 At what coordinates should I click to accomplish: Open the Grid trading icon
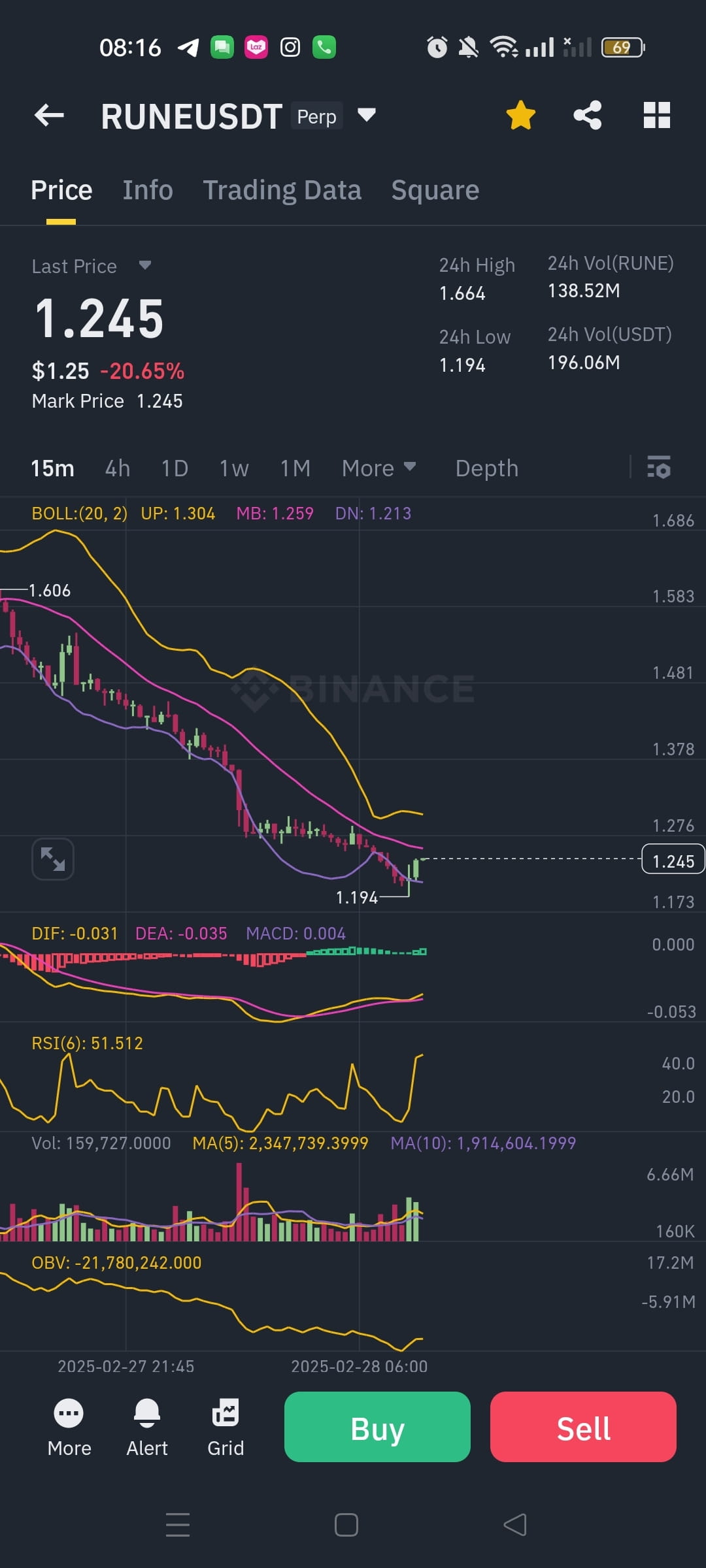(x=226, y=1428)
